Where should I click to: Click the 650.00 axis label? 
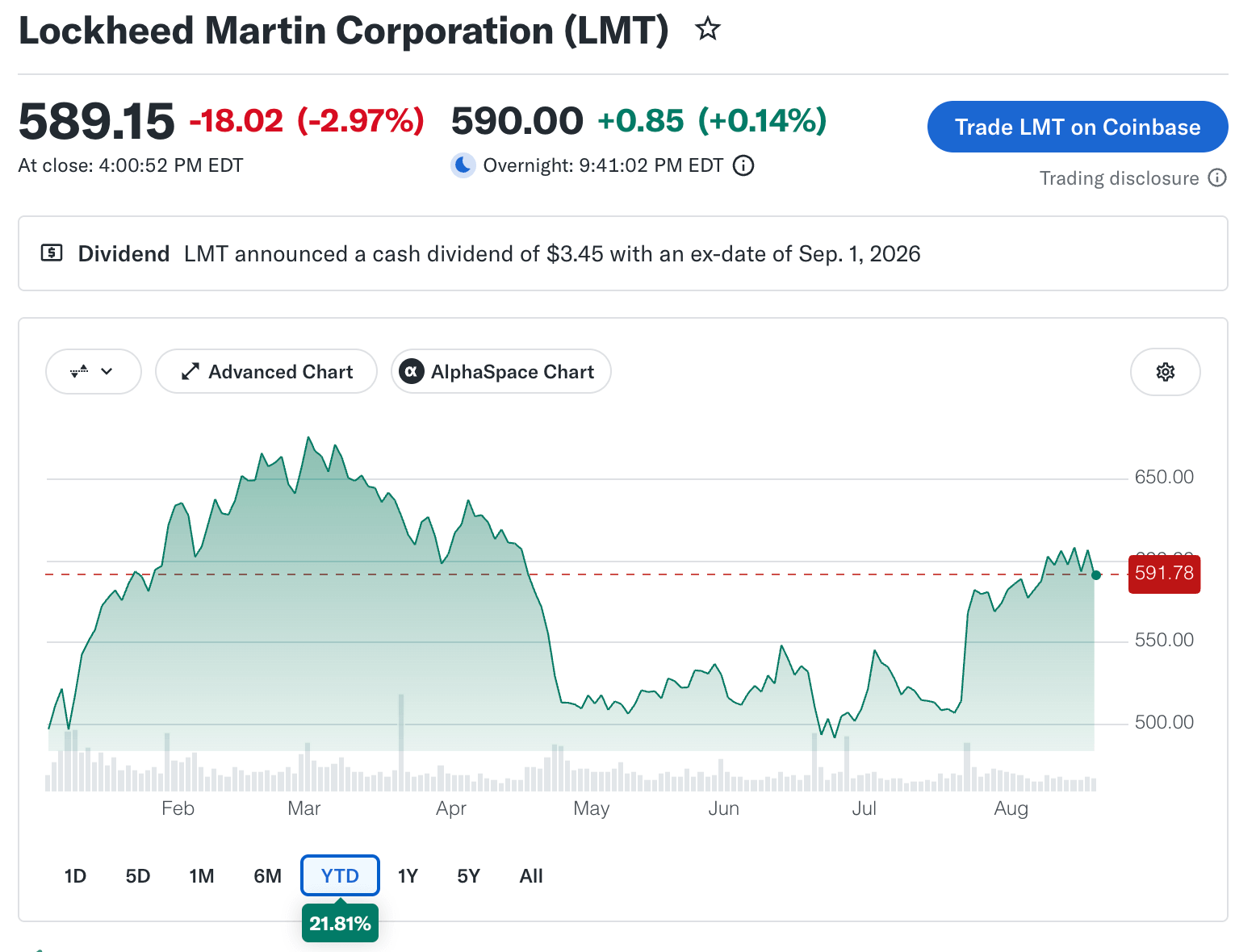(x=1164, y=477)
